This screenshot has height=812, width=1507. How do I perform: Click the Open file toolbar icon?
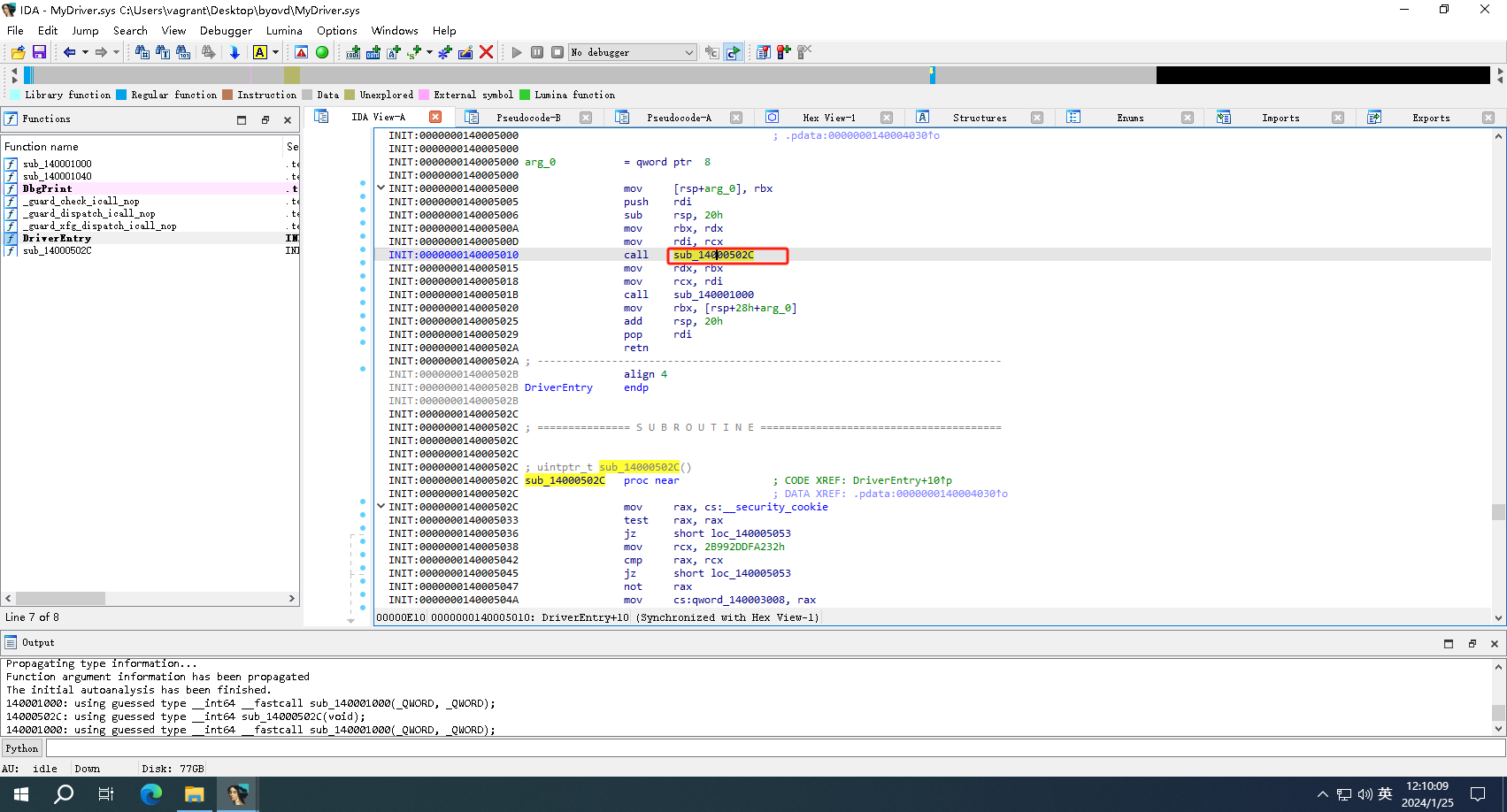[x=18, y=52]
